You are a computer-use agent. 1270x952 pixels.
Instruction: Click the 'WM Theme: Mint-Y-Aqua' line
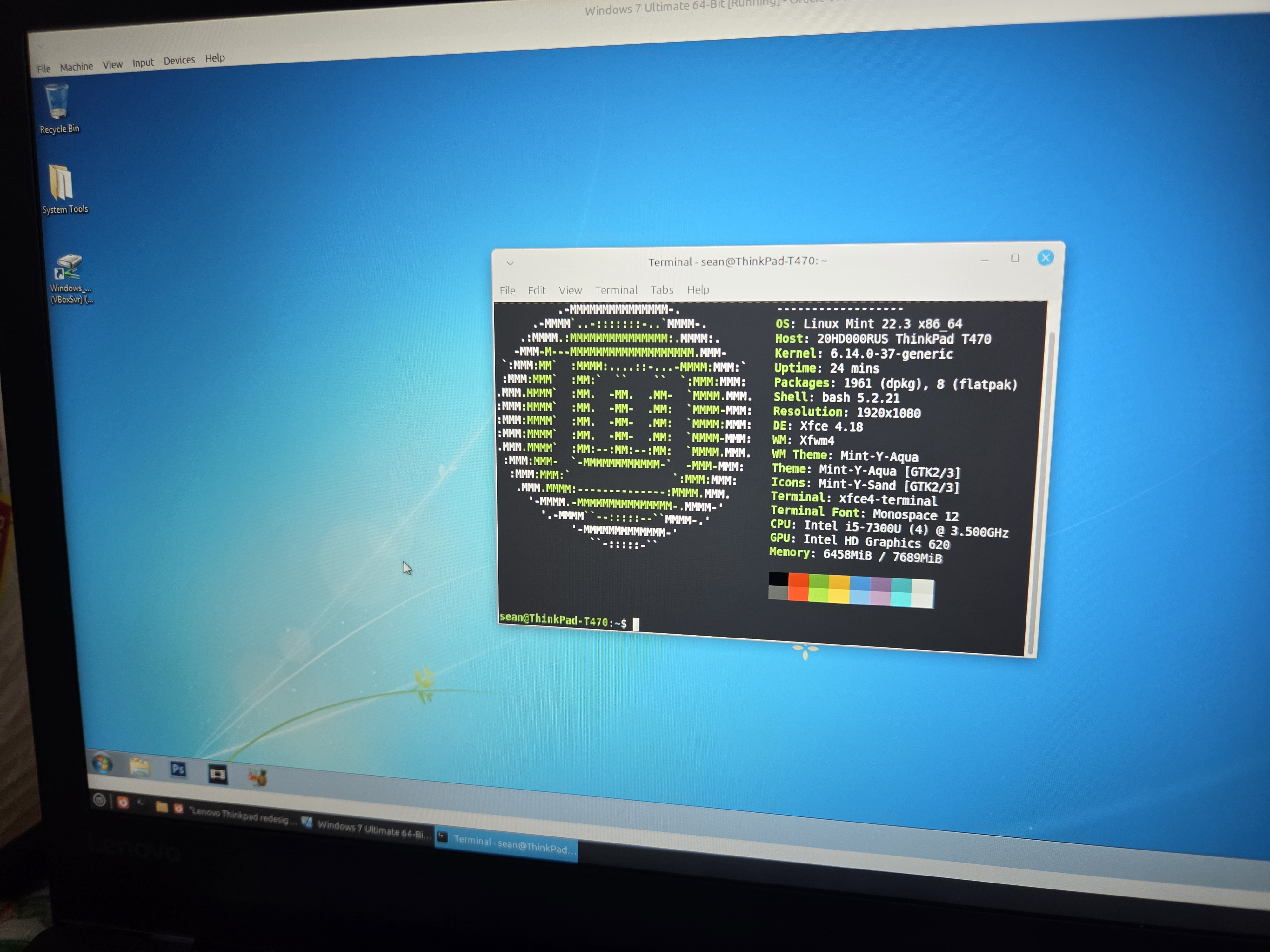(x=845, y=456)
